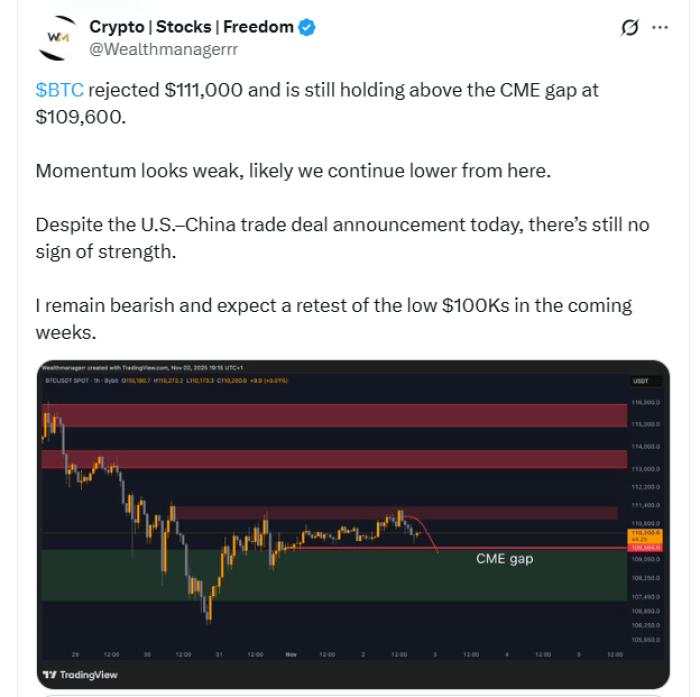Click the blue verified badge
This screenshot has height=697, width=700.
(308, 28)
